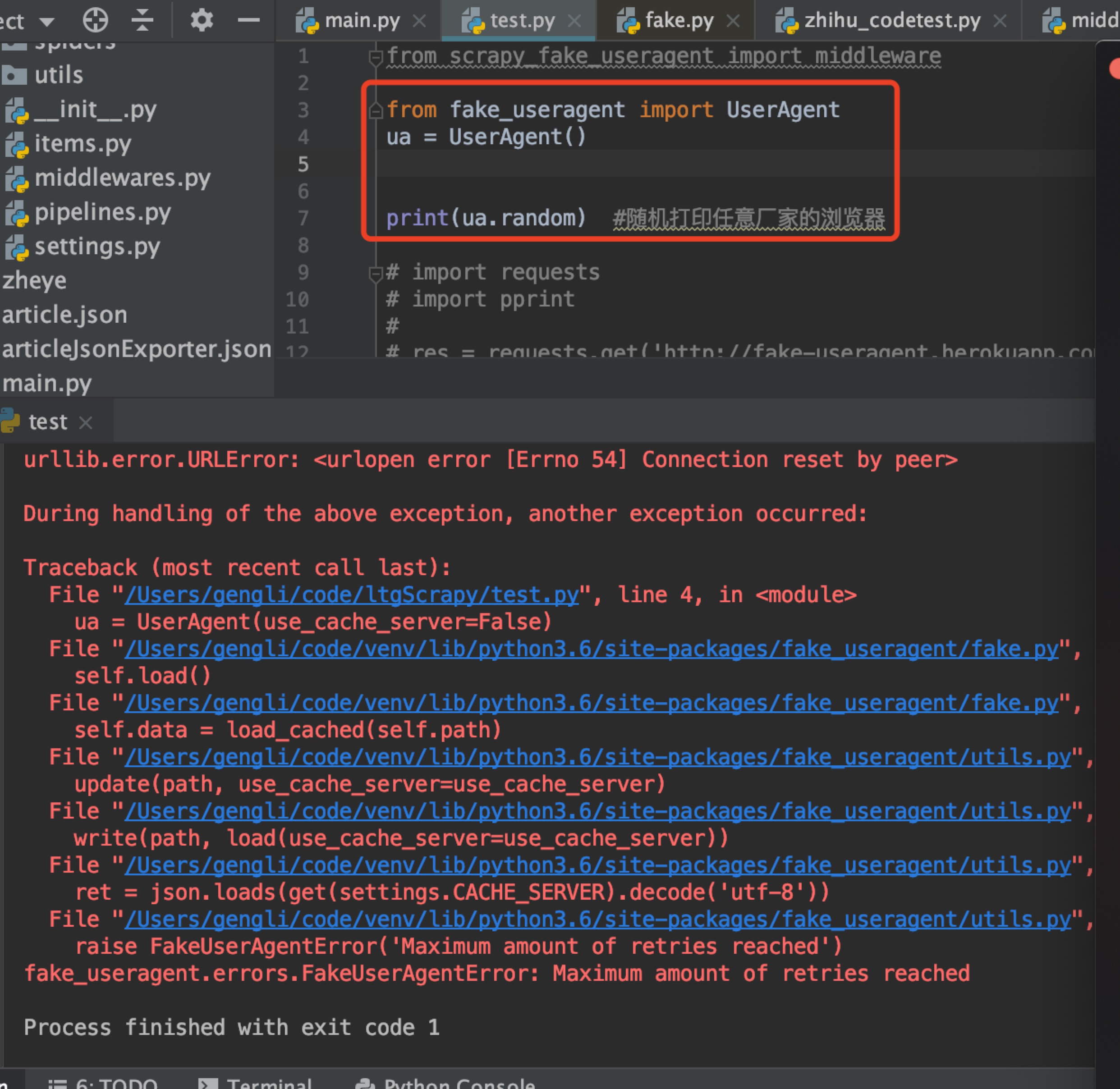
Task: Open settings.py file in project tree
Action: point(97,247)
